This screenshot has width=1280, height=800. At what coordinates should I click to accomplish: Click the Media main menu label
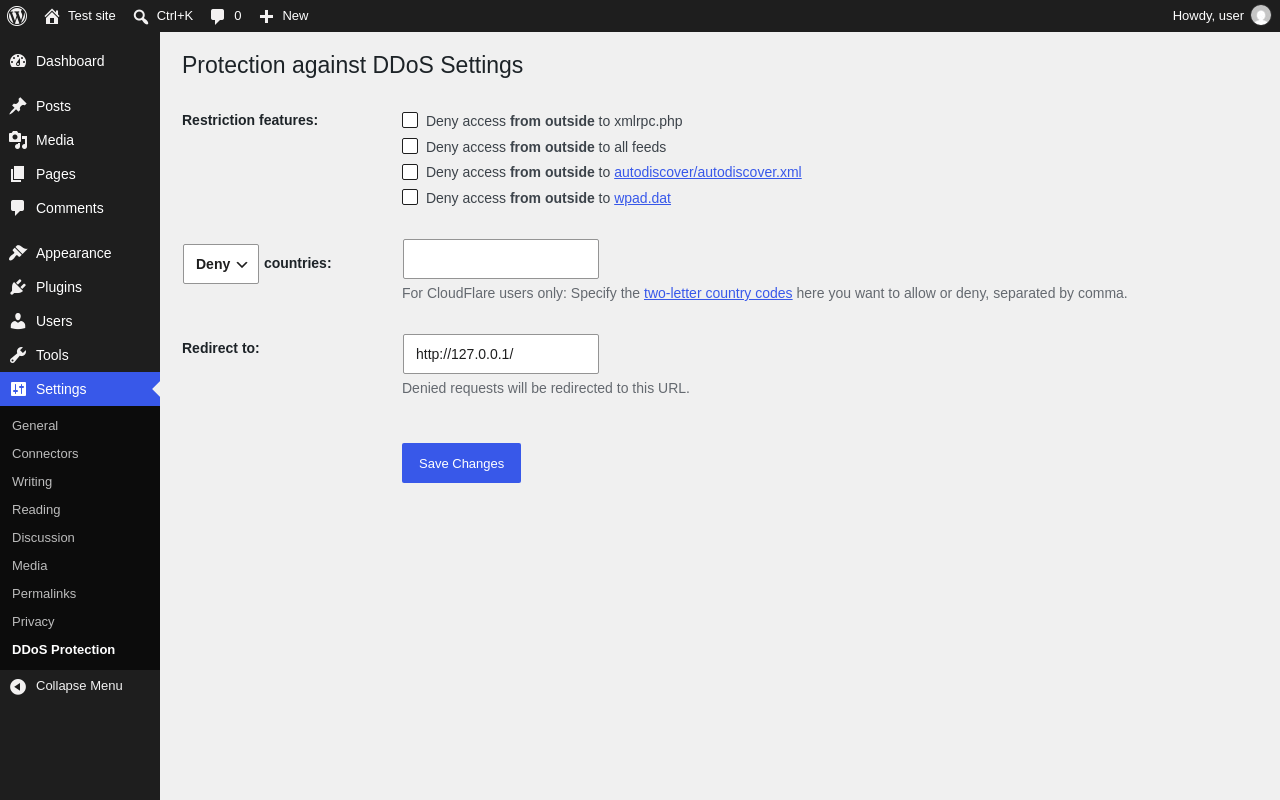pyautogui.click(x=55, y=140)
